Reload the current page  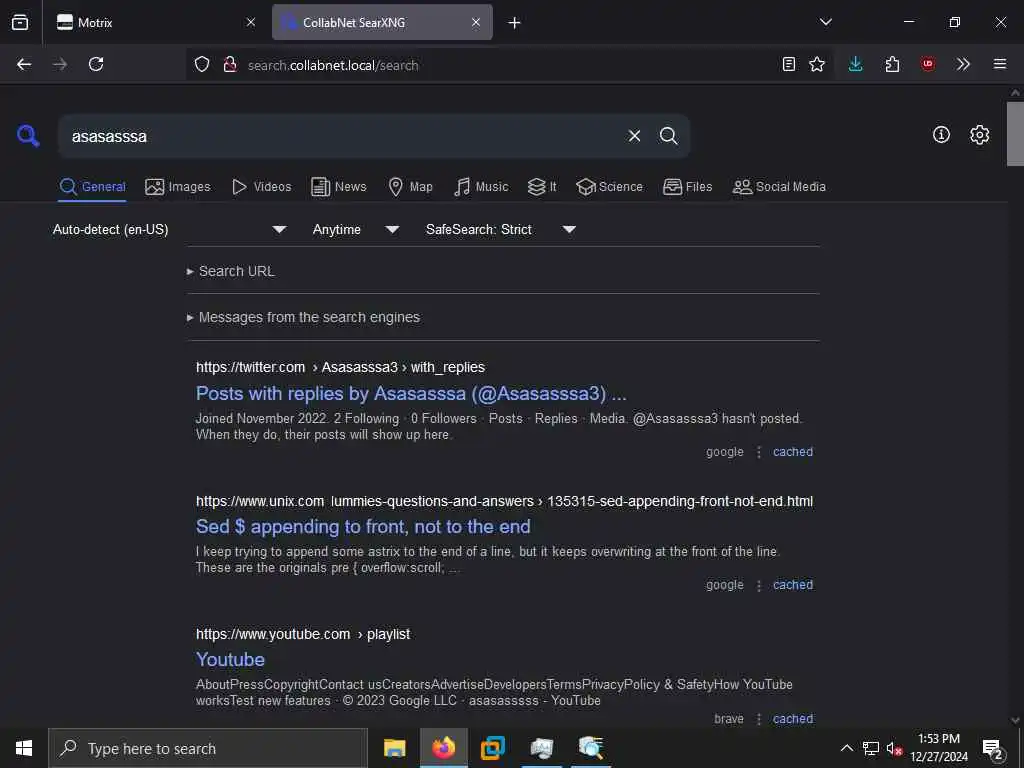[x=96, y=64]
